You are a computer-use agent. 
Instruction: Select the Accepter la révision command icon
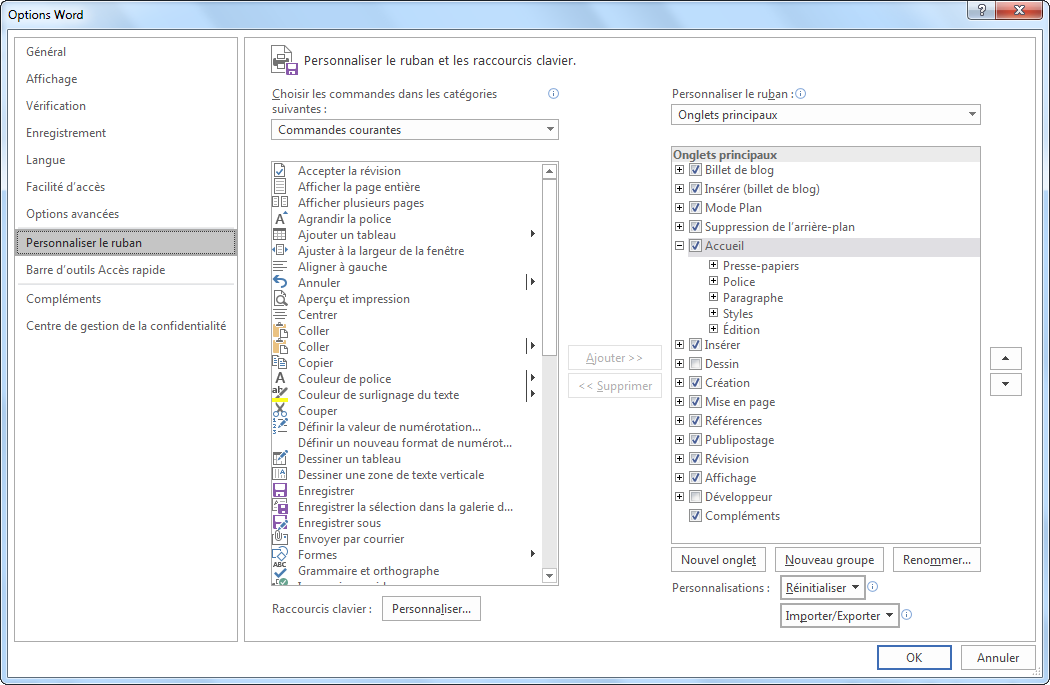(x=280, y=171)
